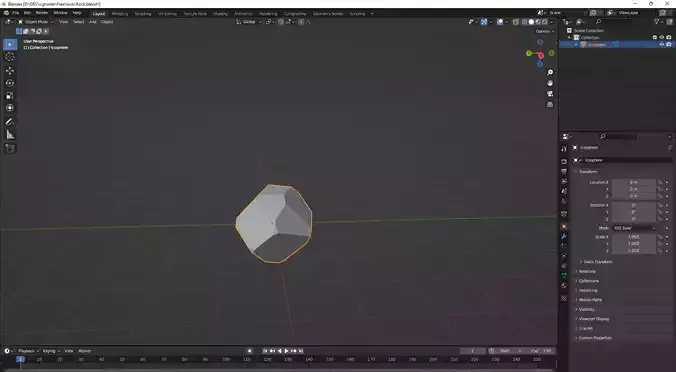Open the Add Cube tool
676x372 pixels.
[10, 148]
